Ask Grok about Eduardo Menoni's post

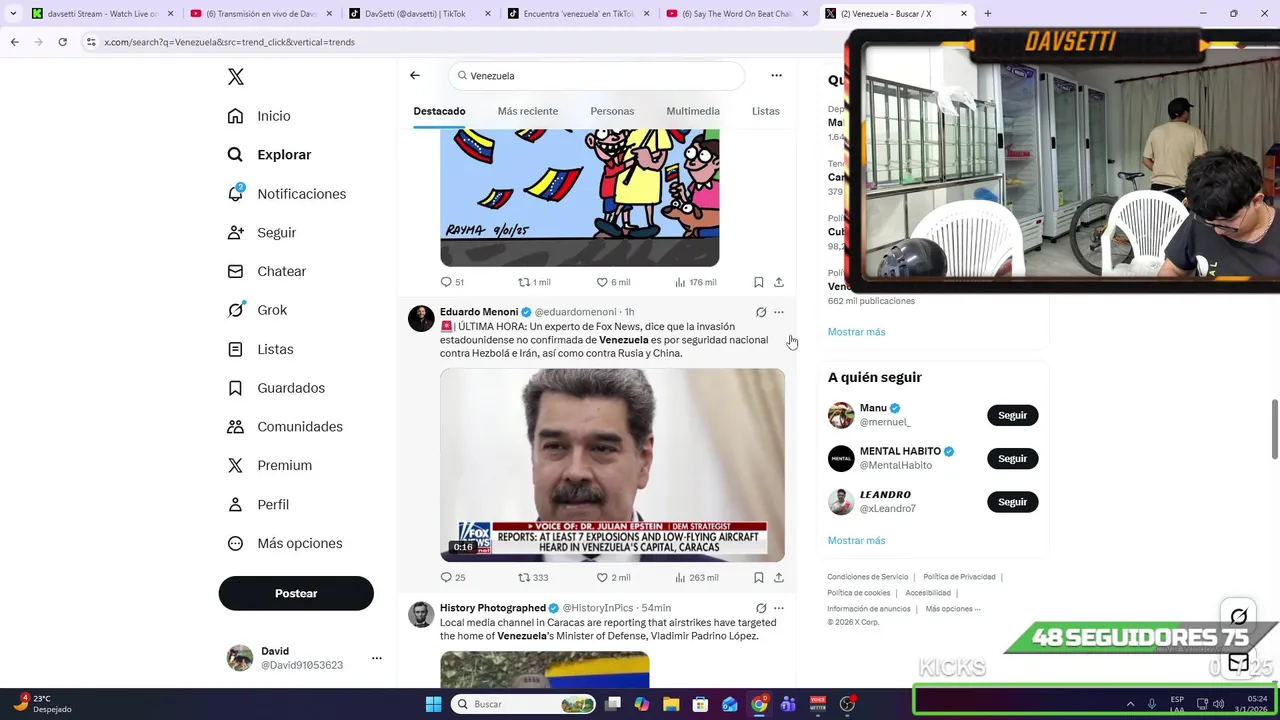761,312
